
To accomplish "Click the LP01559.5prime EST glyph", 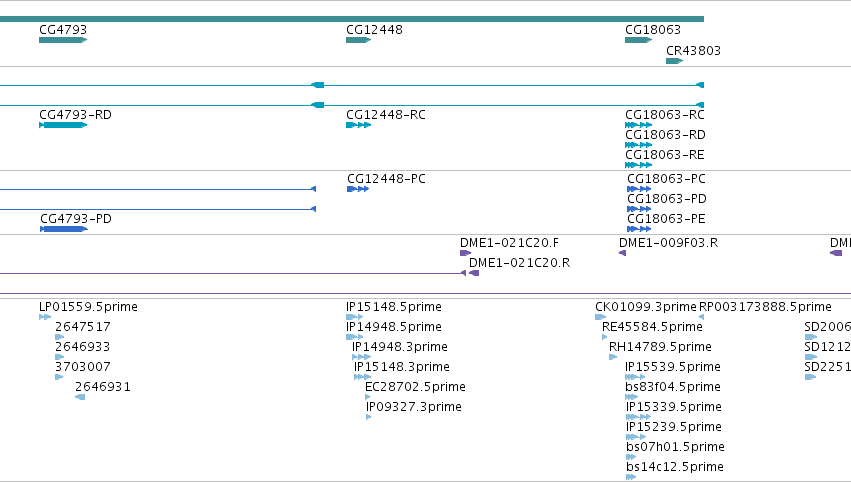I will pos(45,317).
